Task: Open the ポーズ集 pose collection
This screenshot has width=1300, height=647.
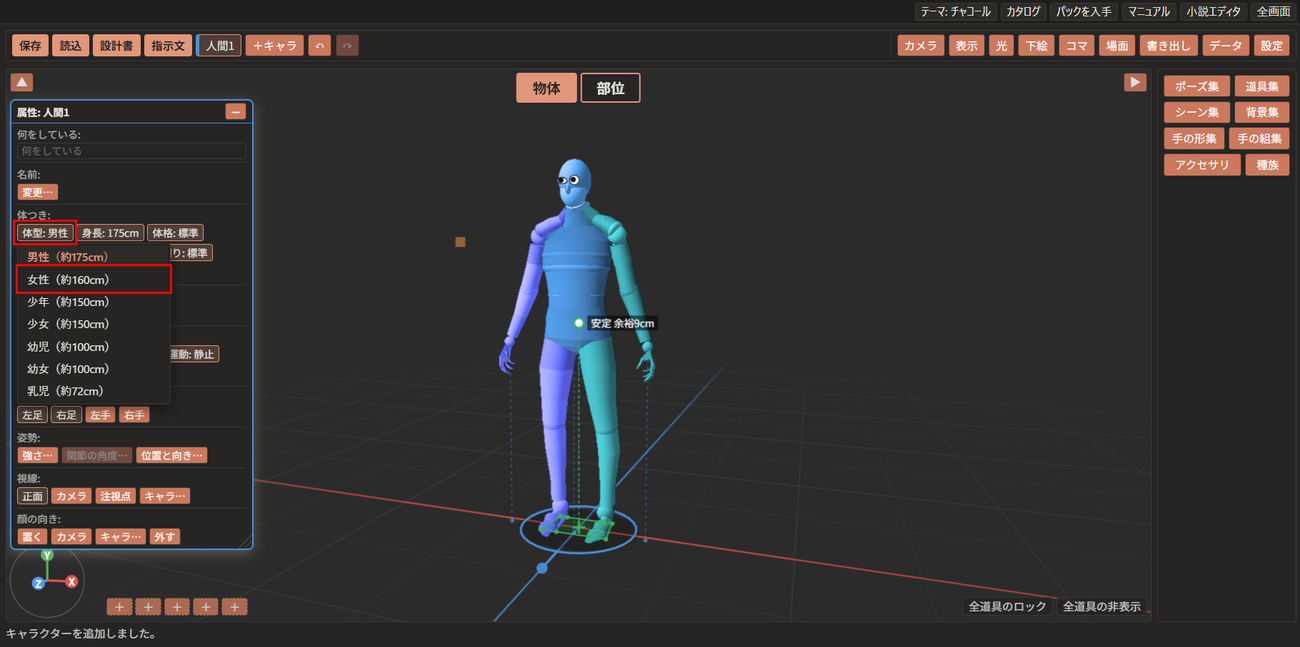Action: pos(1197,87)
